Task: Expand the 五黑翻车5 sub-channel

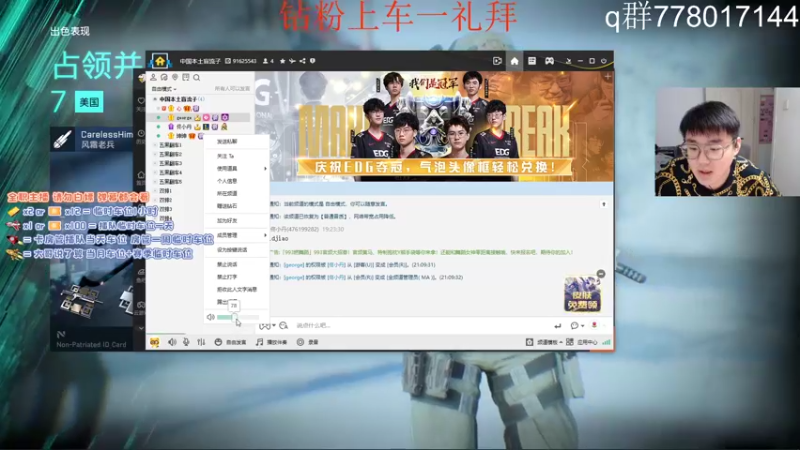Action: pos(156,182)
